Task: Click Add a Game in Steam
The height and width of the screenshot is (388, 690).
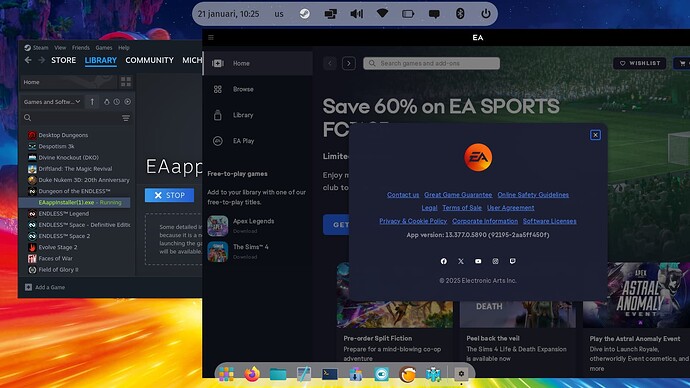Action: click(45, 287)
